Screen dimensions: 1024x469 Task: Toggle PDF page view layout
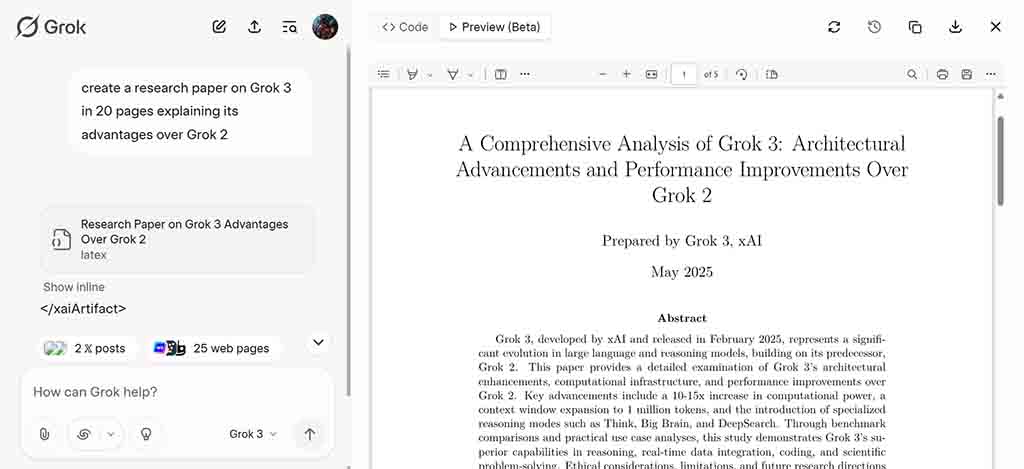click(500, 74)
